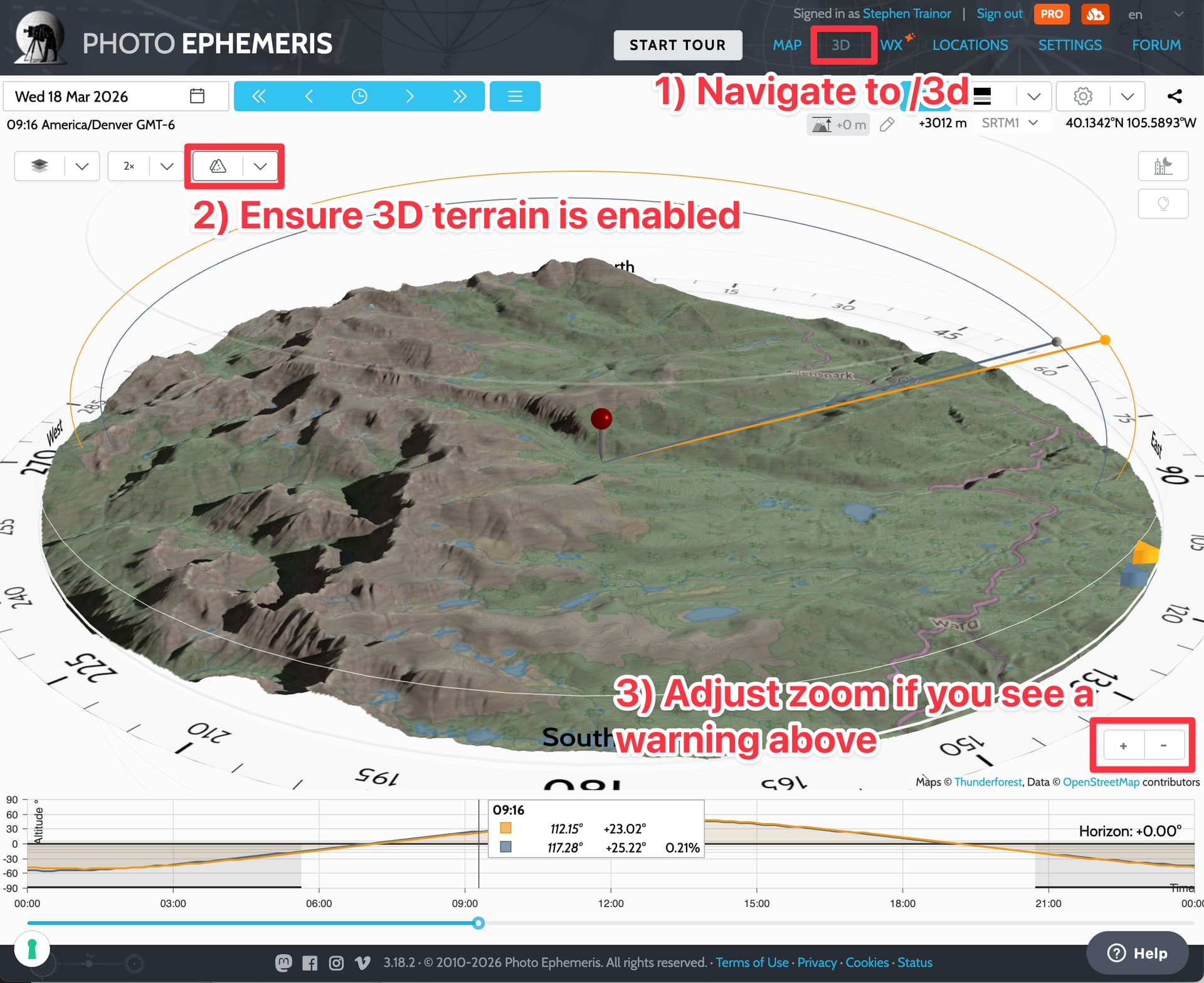
Task: Jump back with double-left chevron
Action: (258, 96)
